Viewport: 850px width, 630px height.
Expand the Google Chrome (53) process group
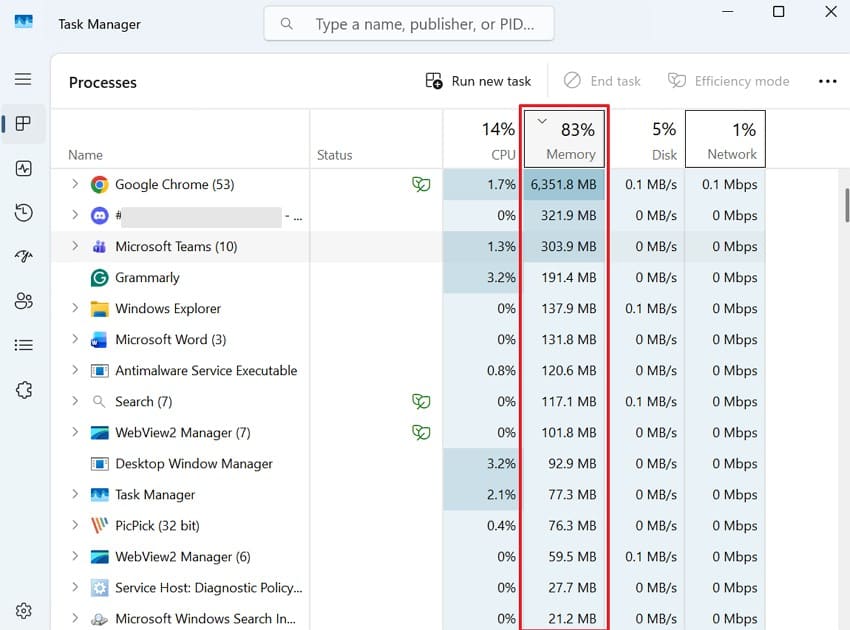tap(75, 184)
